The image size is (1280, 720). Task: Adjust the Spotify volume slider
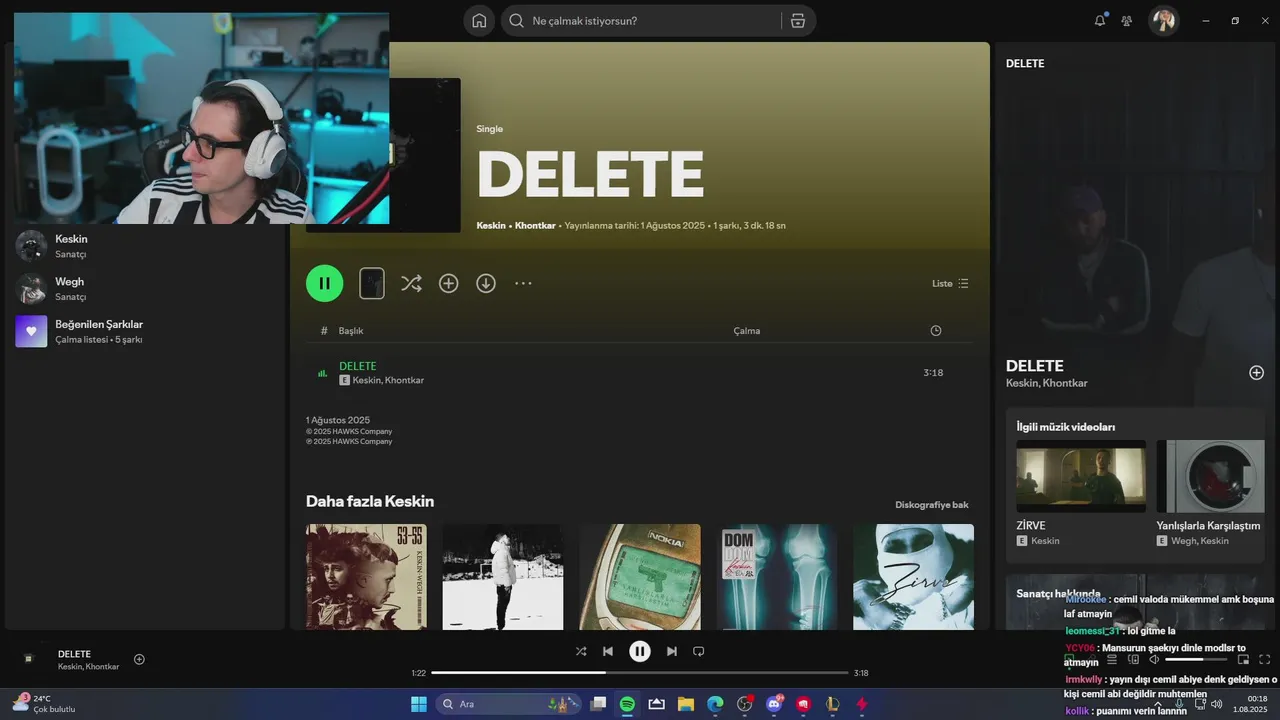[1197, 659]
